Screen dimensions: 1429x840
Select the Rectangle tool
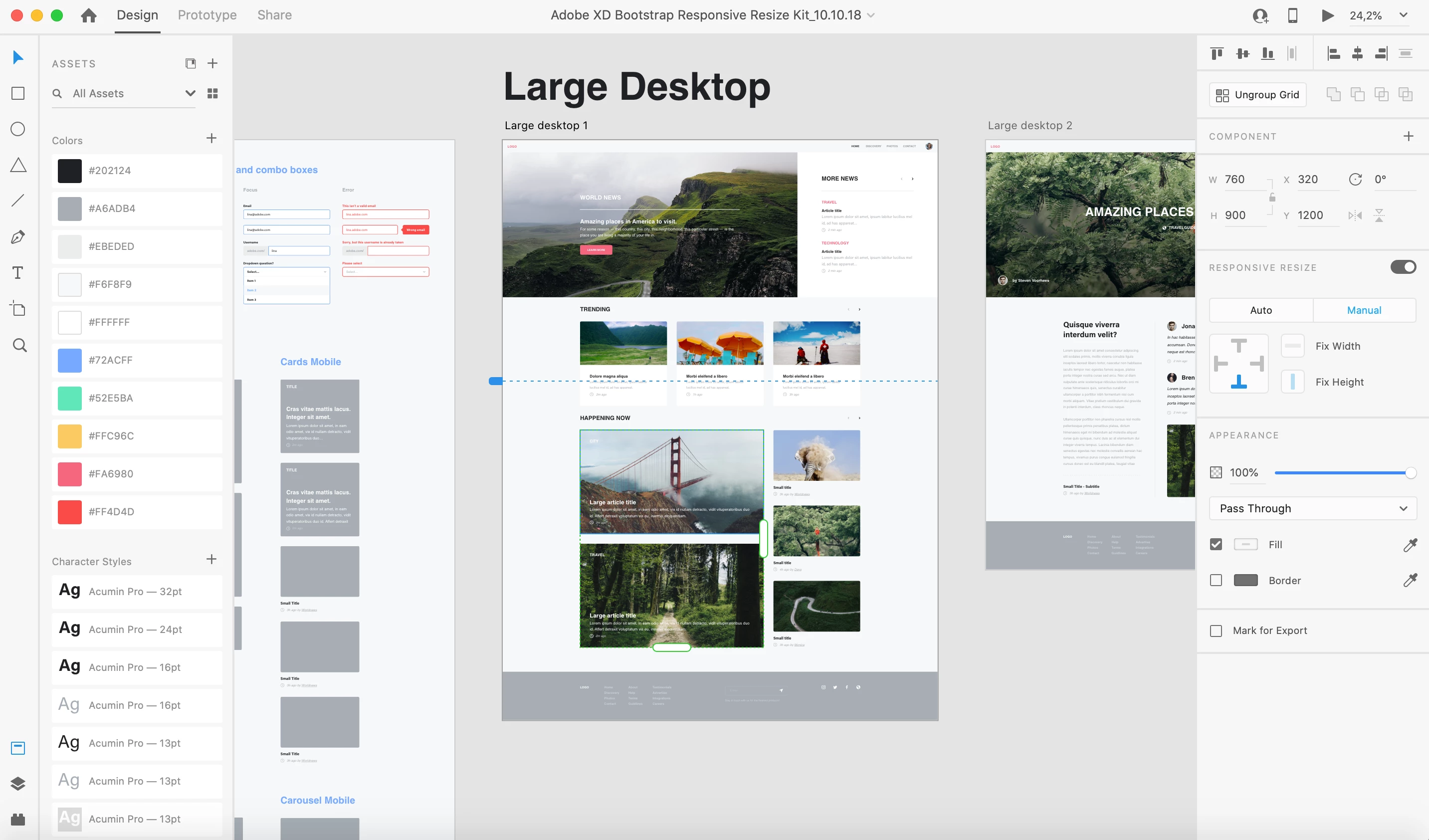point(18,94)
